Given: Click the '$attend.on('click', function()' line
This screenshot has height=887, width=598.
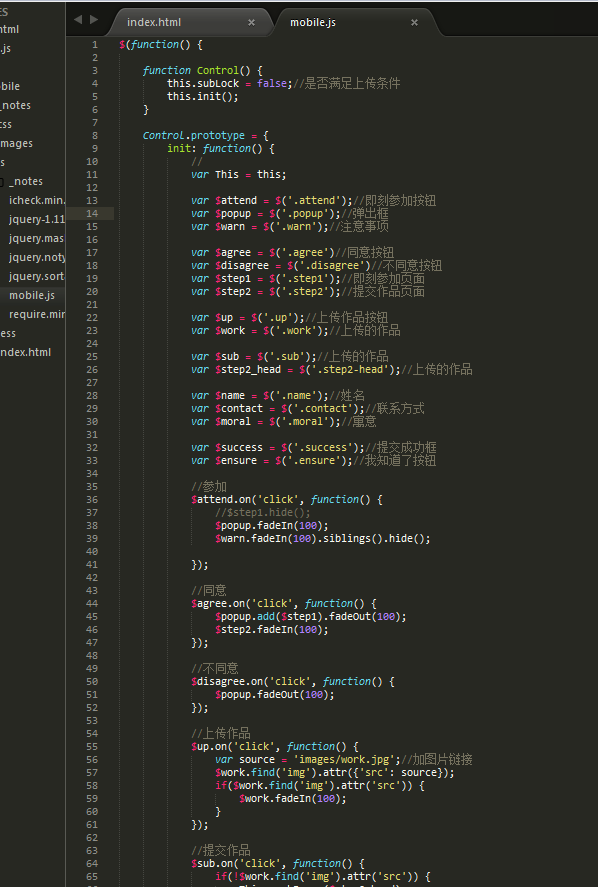Looking at the screenshot, I should (x=287, y=500).
